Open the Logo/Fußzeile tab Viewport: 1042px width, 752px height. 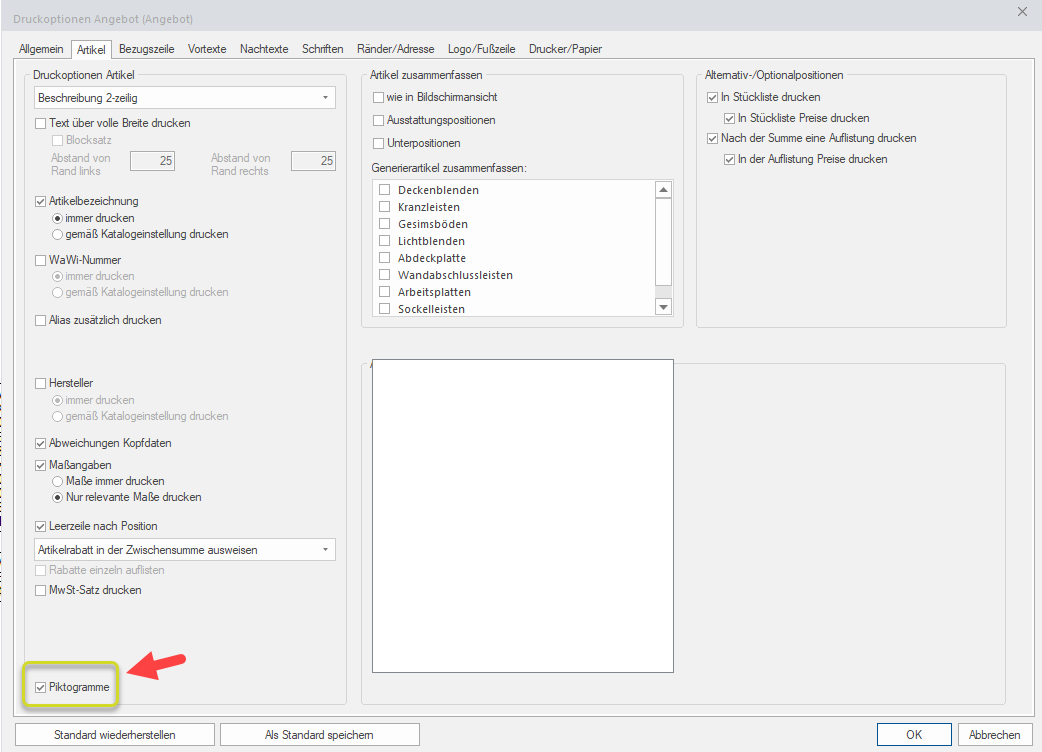click(481, 49)
